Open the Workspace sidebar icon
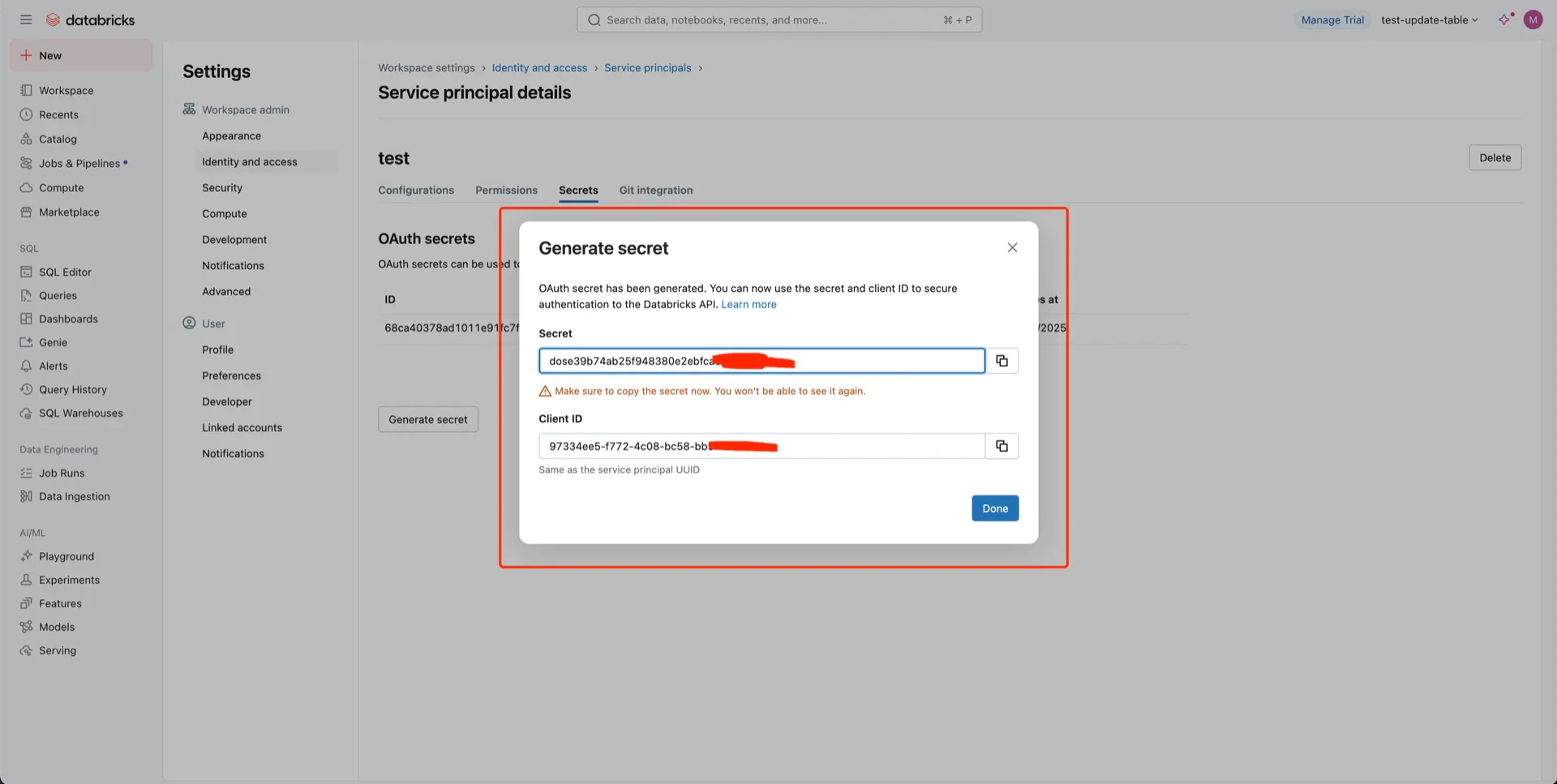Screen dimensions: 1557x784 [x=26, y=90]
